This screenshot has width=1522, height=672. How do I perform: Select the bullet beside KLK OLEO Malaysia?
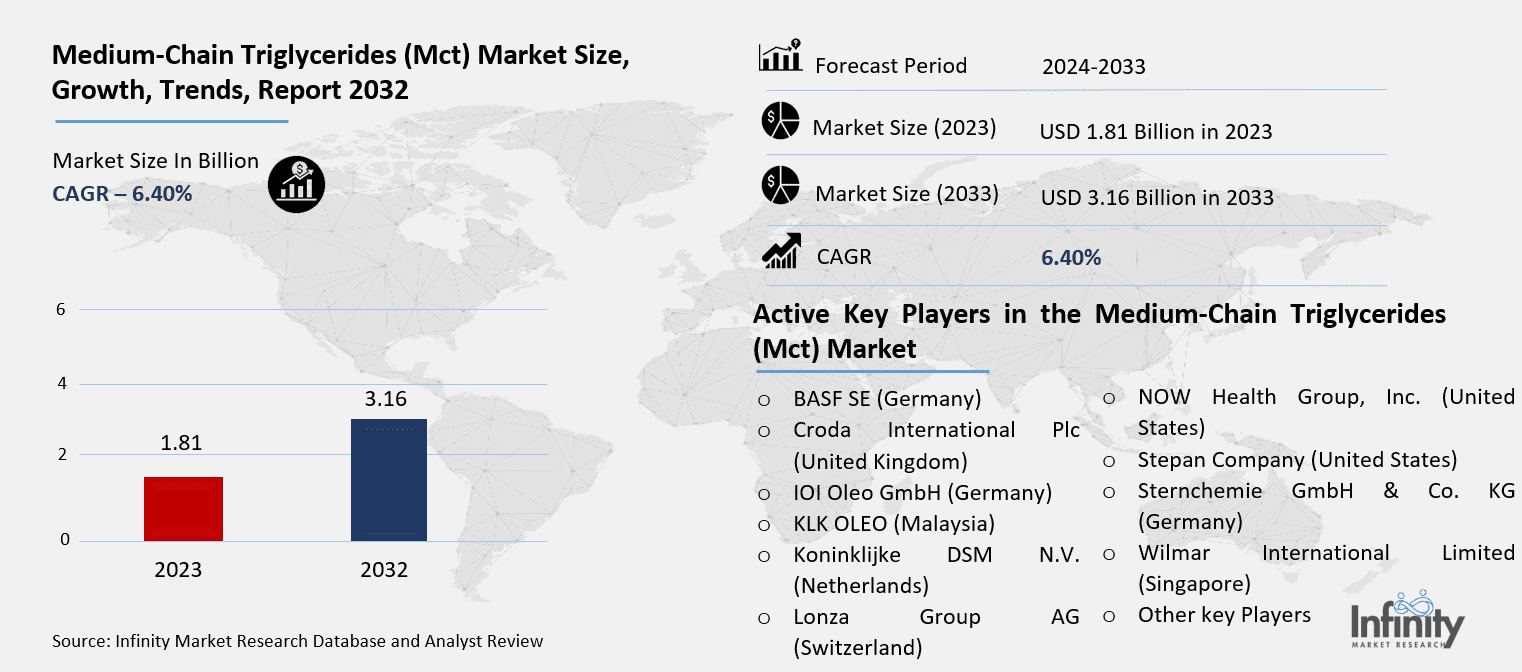764,524
